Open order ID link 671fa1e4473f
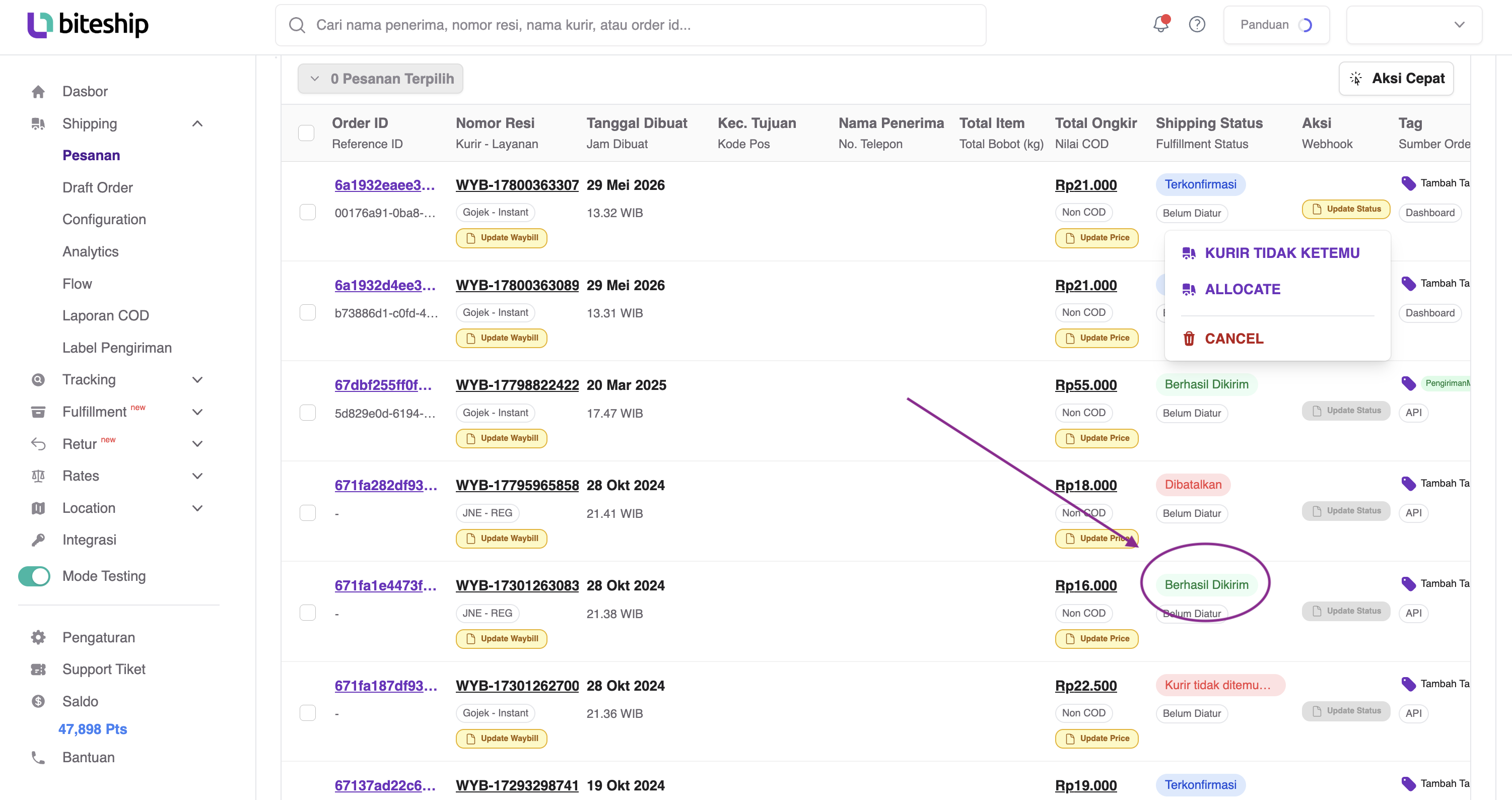Image resolution: width=1512 pixels, height=800 pixels. pyautogui.click(x=386, y=586)
